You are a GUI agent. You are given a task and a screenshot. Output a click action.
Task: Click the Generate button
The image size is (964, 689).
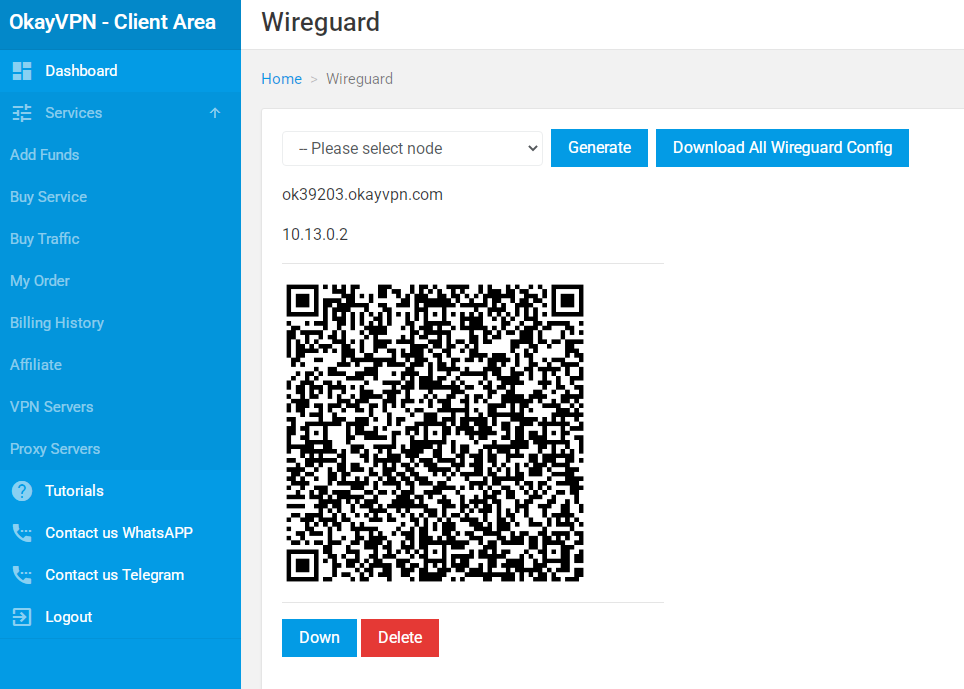[x=598, y=147]
